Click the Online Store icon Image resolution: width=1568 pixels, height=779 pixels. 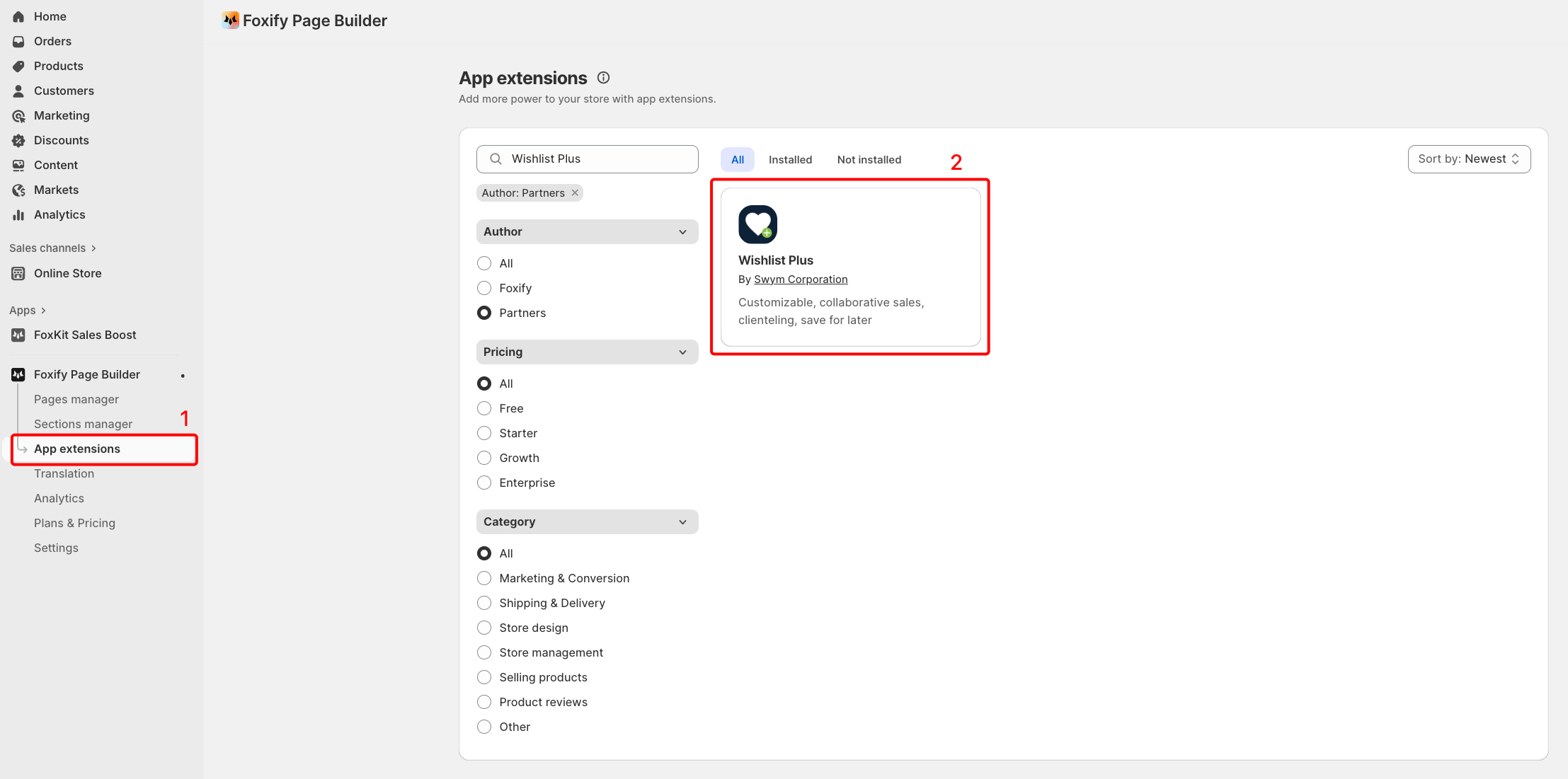click(x=18, y=273)
